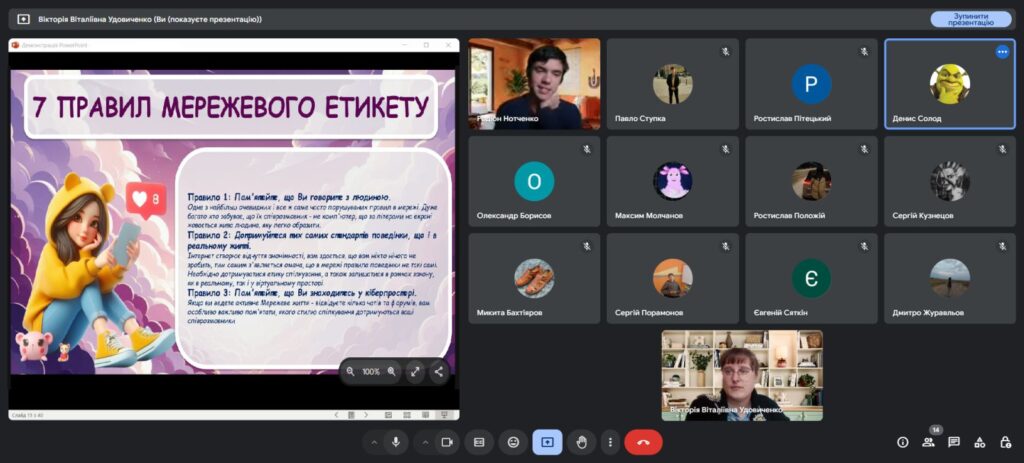
Task: Turn on captions icon
Action: (479, 441)
